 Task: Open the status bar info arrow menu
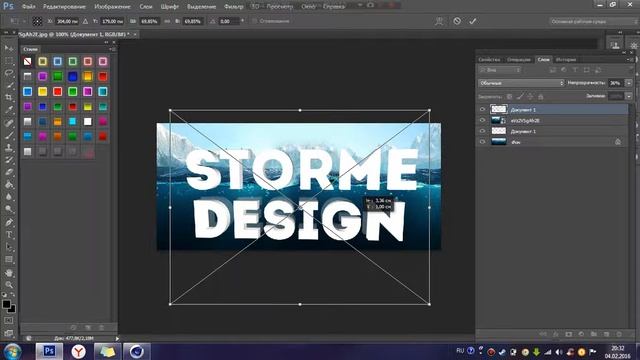click(117, 338)
